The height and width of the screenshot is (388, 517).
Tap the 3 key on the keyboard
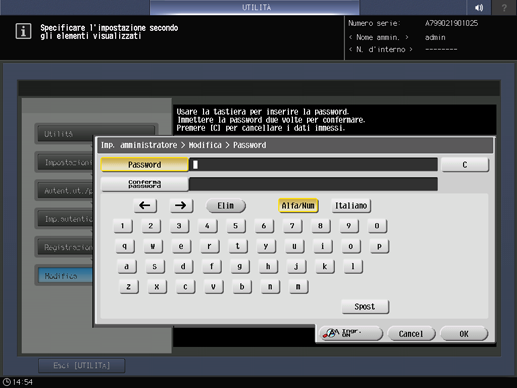[x=179, y=226]
